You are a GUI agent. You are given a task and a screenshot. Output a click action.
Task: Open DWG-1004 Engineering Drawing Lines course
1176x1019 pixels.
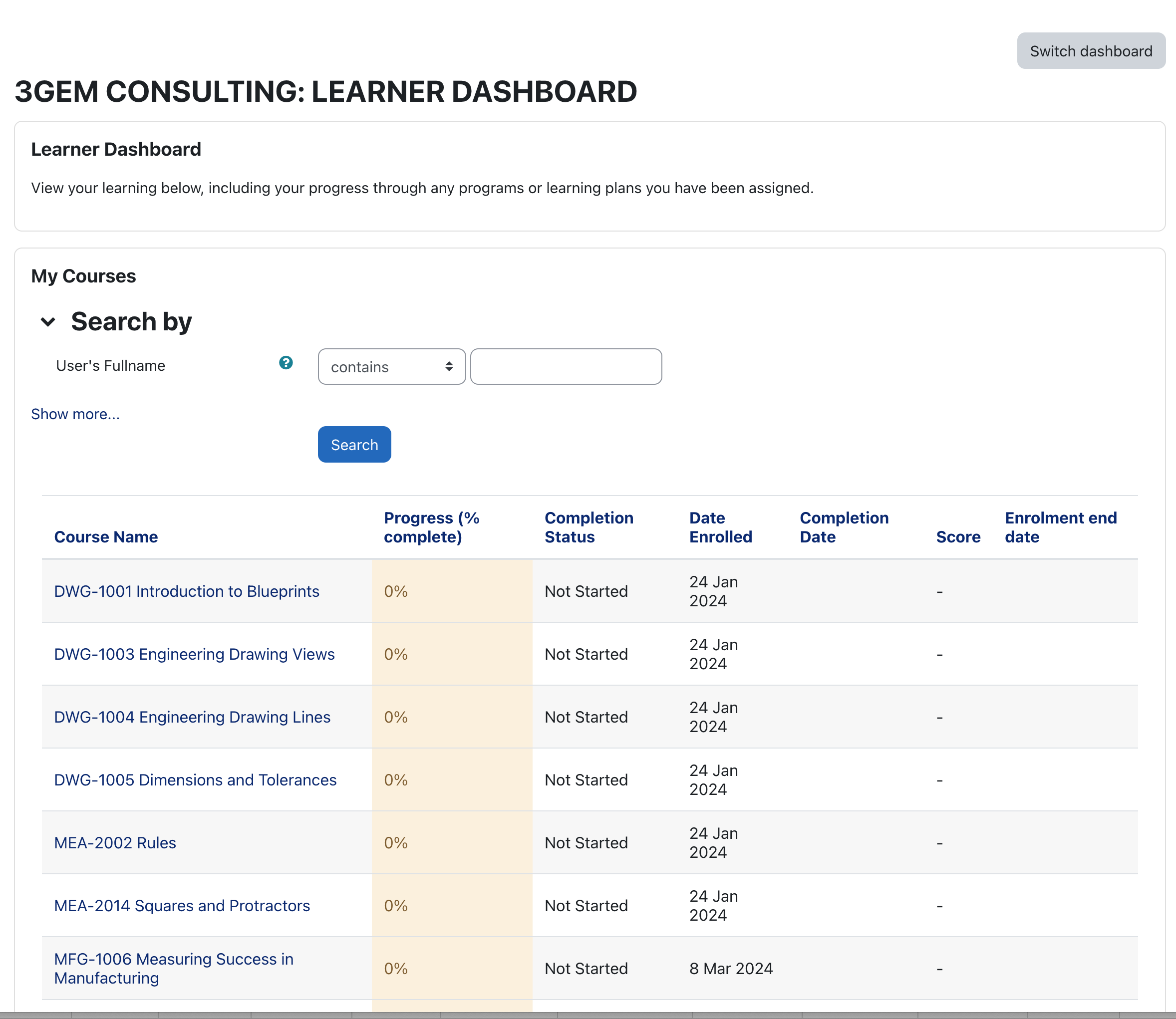tap(192, 717)
